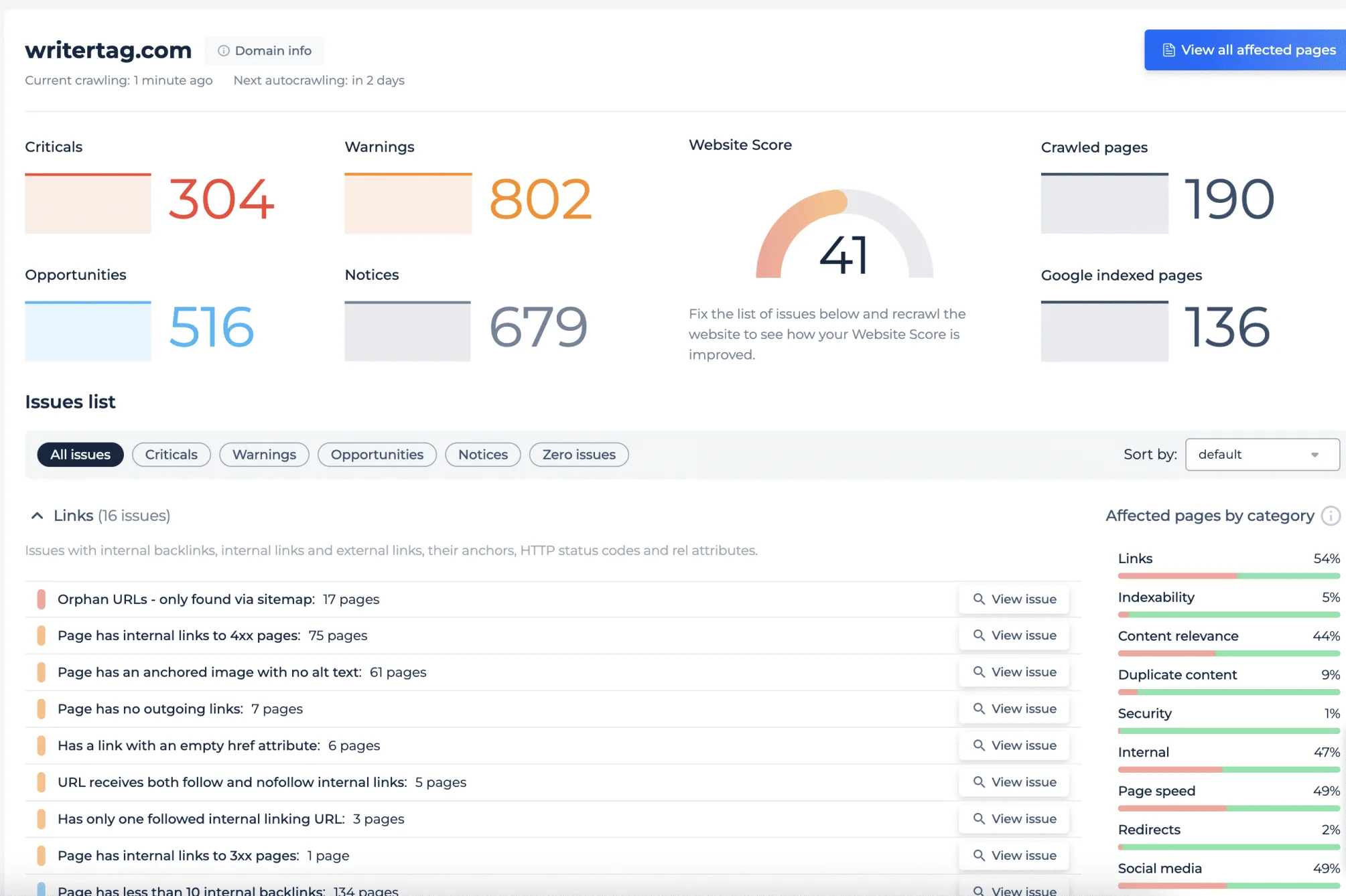
Task: Click the Opportunities count 516
Action: point(212,327)
